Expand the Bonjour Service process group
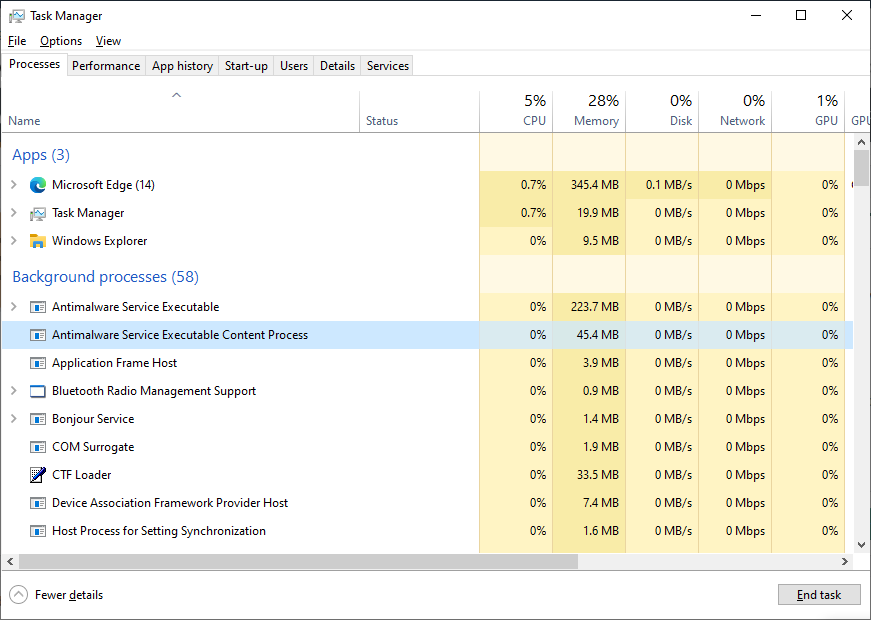The width and height of the screenshot is (871, 620). [x=14, y=419]
